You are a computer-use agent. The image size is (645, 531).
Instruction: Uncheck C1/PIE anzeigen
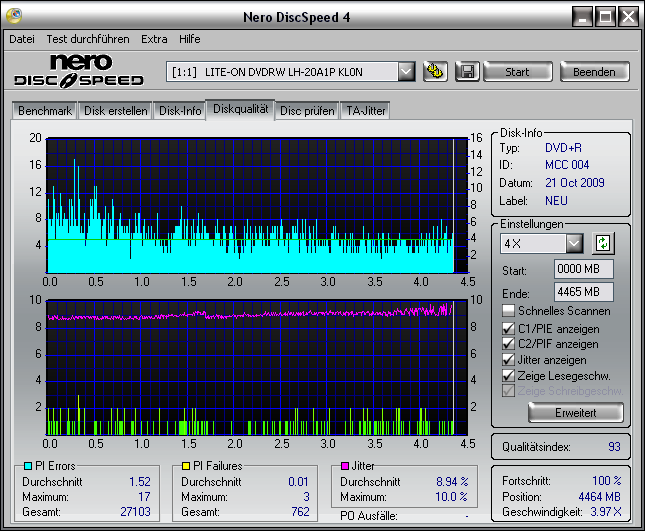click(x=509, y=328)
